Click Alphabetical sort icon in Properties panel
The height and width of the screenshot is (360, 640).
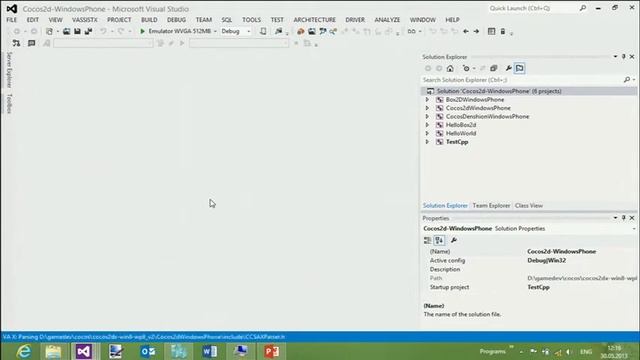[x=439, y=240]
